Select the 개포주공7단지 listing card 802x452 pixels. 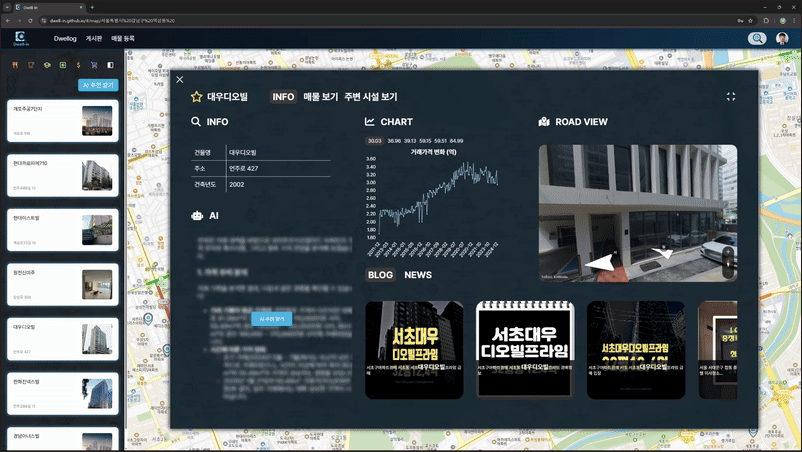coord(62,121)
